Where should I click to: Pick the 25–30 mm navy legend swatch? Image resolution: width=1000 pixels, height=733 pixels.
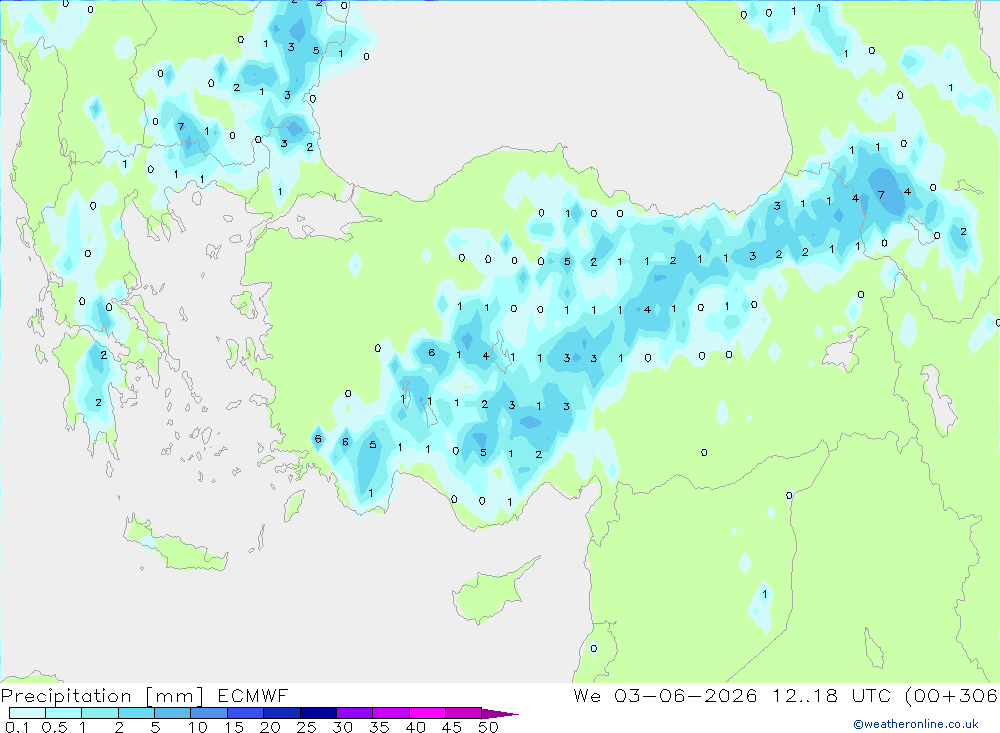318,713
